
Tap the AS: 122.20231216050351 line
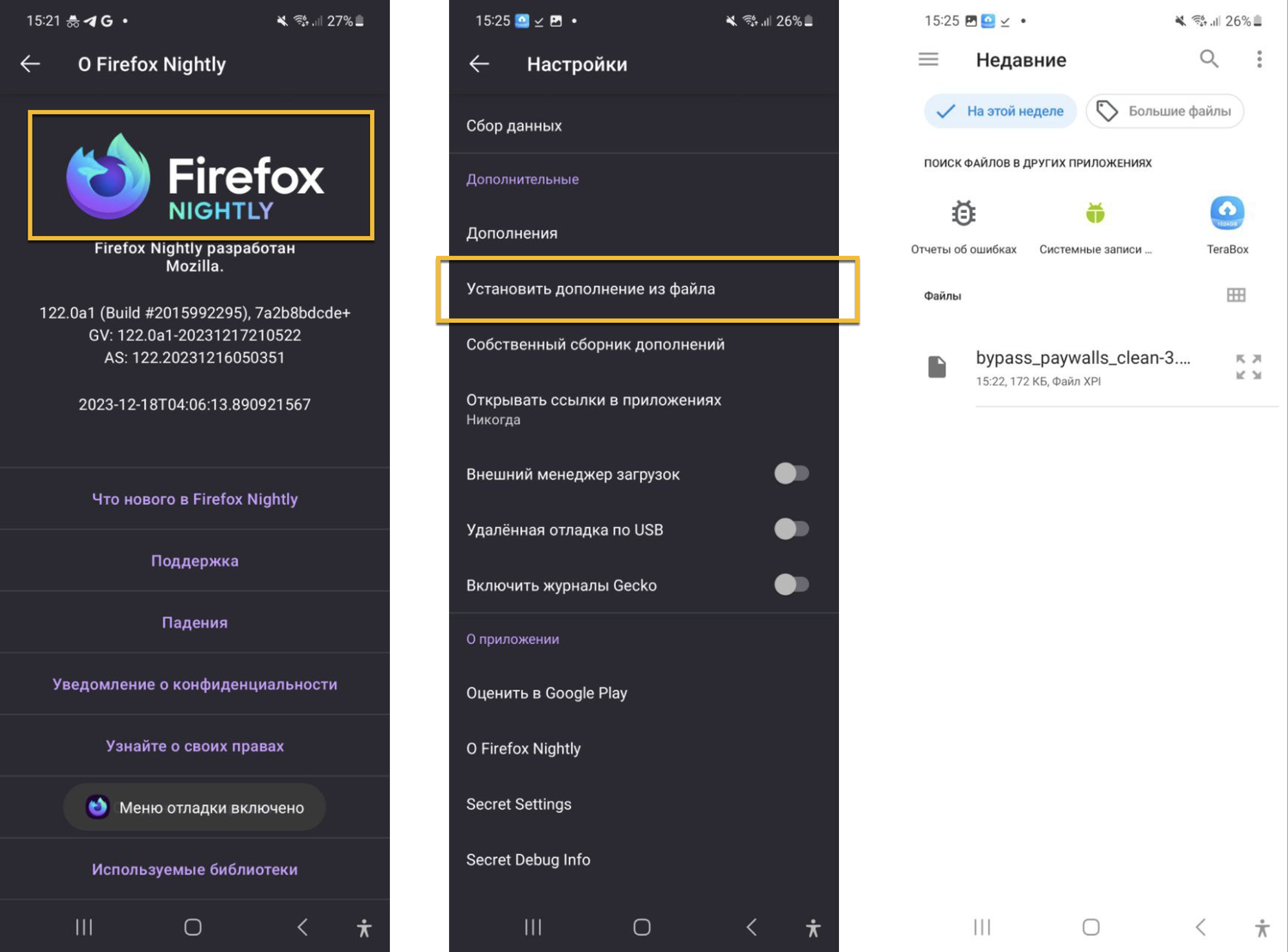pyautogui.click(x=195, y=358)
